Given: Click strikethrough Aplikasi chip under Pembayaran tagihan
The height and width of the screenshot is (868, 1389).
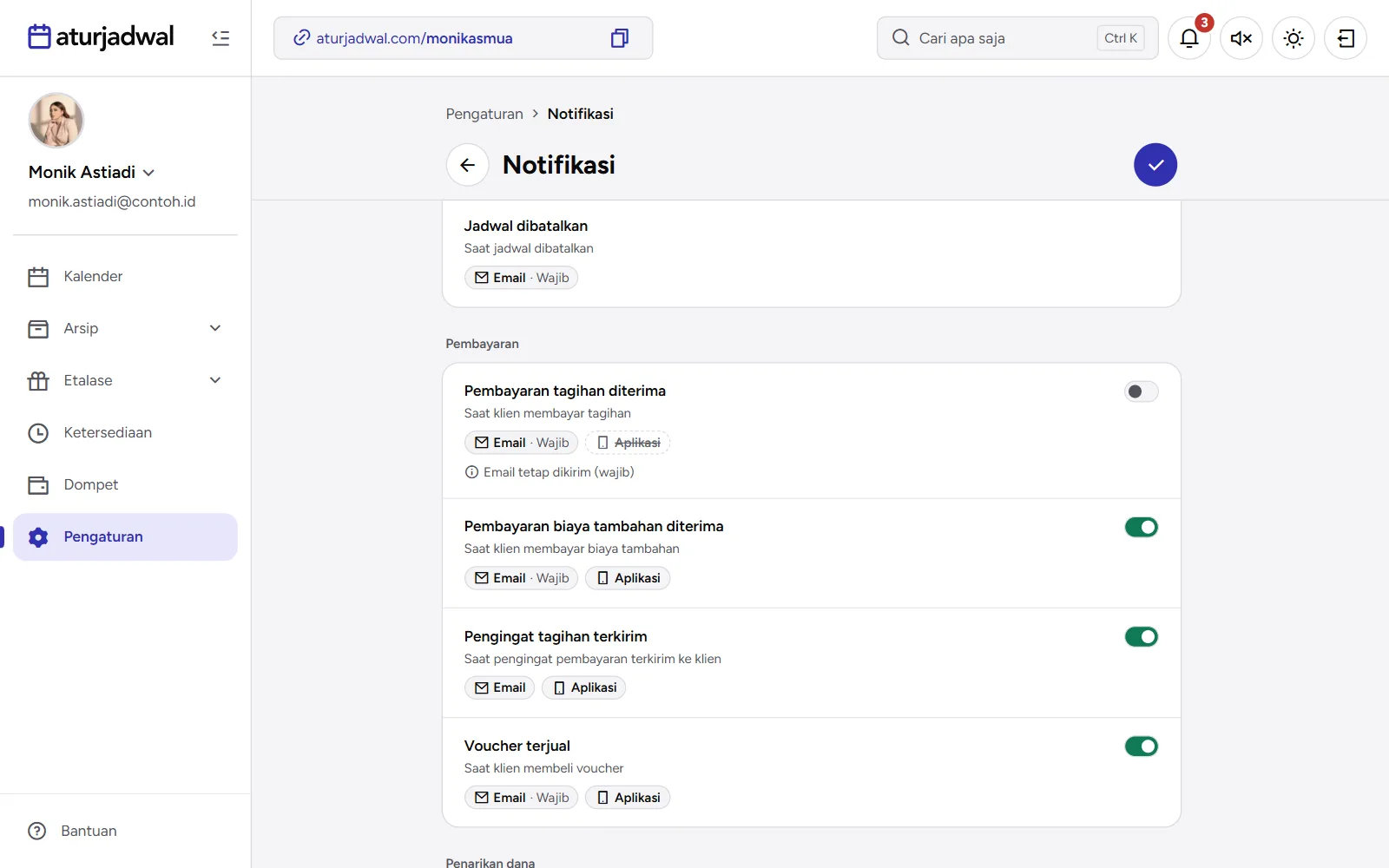Looking at the screenshot, I should (x=628, y=443).
